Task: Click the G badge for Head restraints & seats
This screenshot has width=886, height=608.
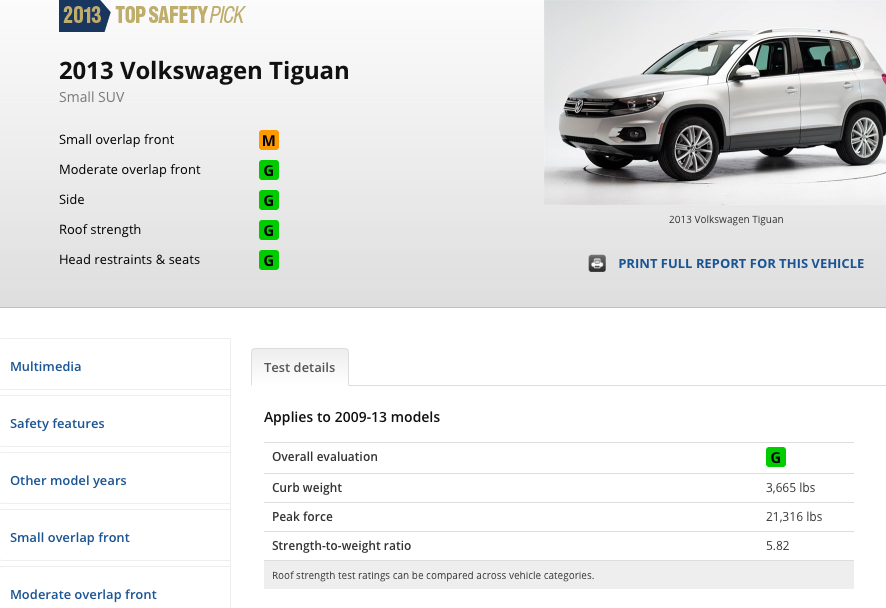Action: [269, 260]
